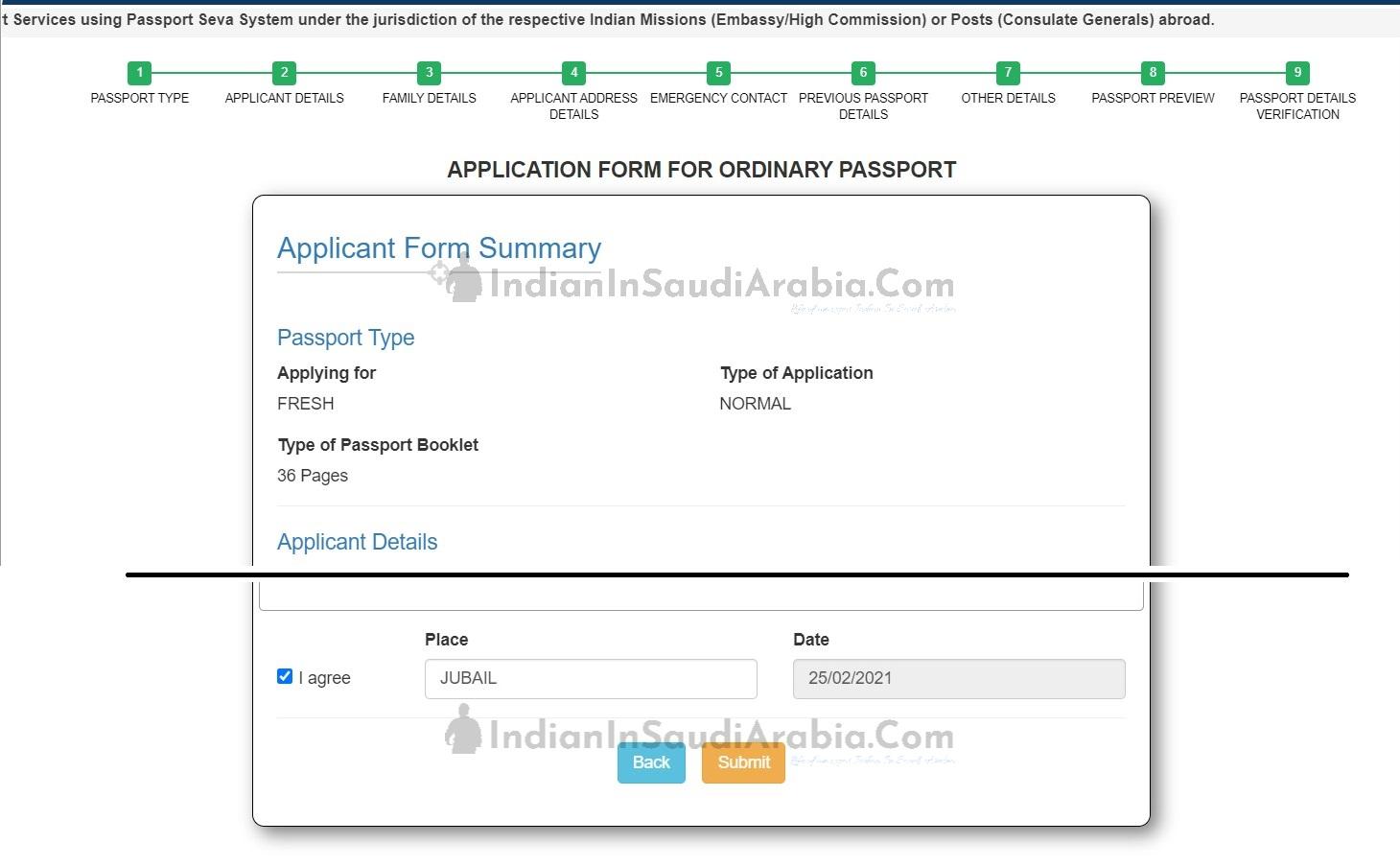Go to step 2 Applicant Details
Image resolution: width=1400 pixels, height=867 pixels.
click(x=284, y=73)
